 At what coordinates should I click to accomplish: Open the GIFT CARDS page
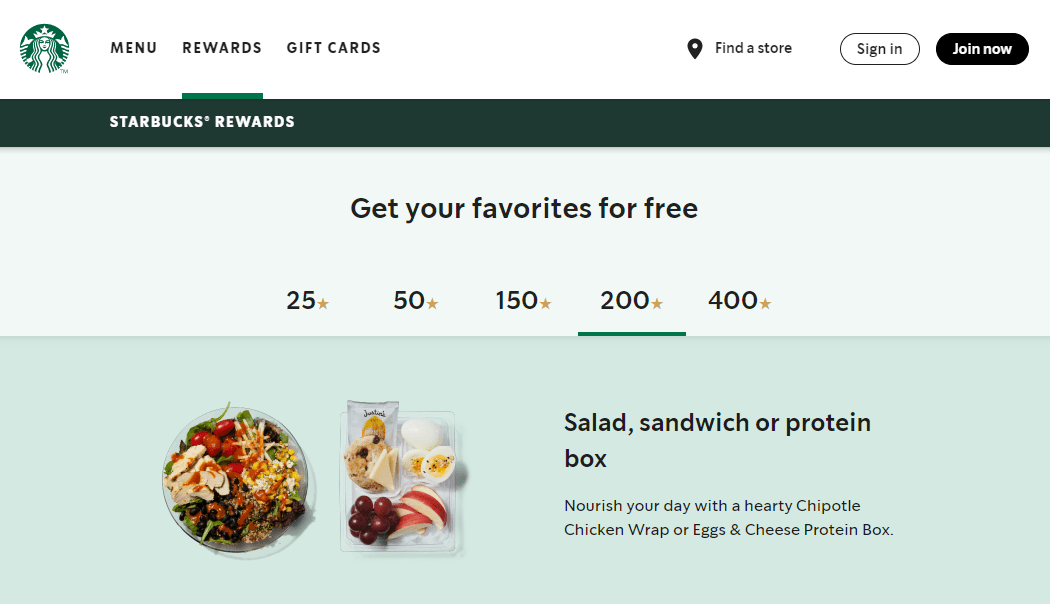pos(333,47)
